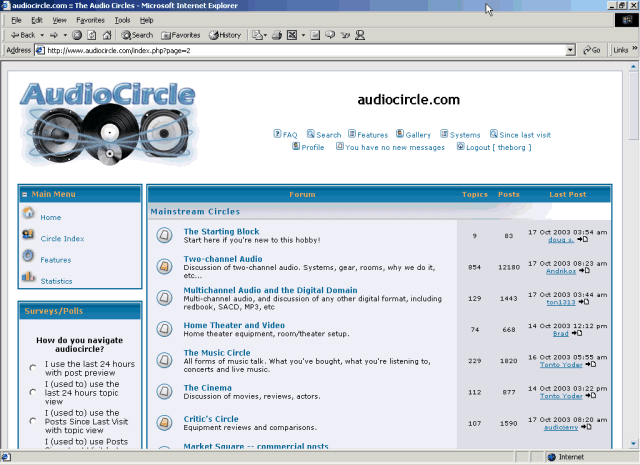
Task: Click the Back arrow toolbar button
Action: tap(23, 35)
